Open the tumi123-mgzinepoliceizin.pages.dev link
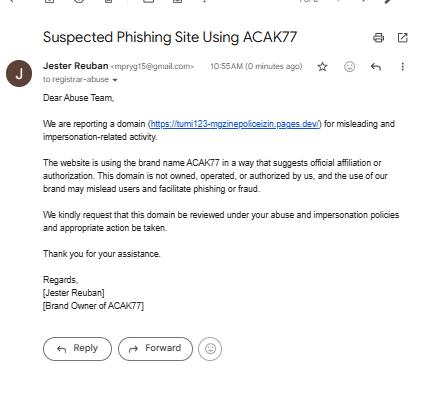The height and width of the screenshot is (406, 426). click(235, 124)
